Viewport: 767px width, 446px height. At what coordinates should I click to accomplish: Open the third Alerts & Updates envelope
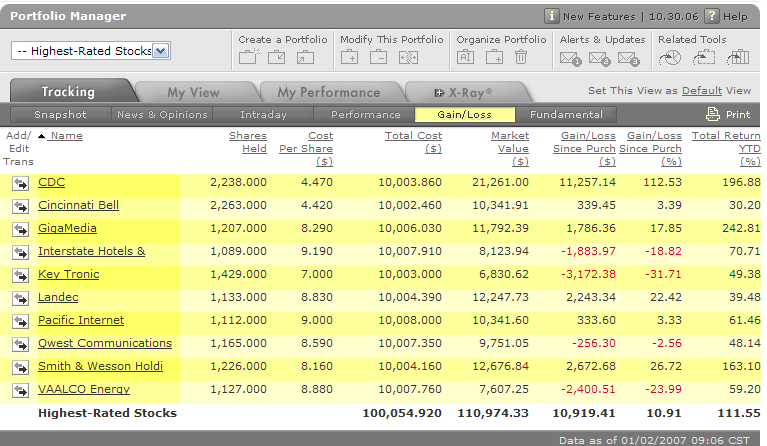pyautogui.click(x=628, y=58)
